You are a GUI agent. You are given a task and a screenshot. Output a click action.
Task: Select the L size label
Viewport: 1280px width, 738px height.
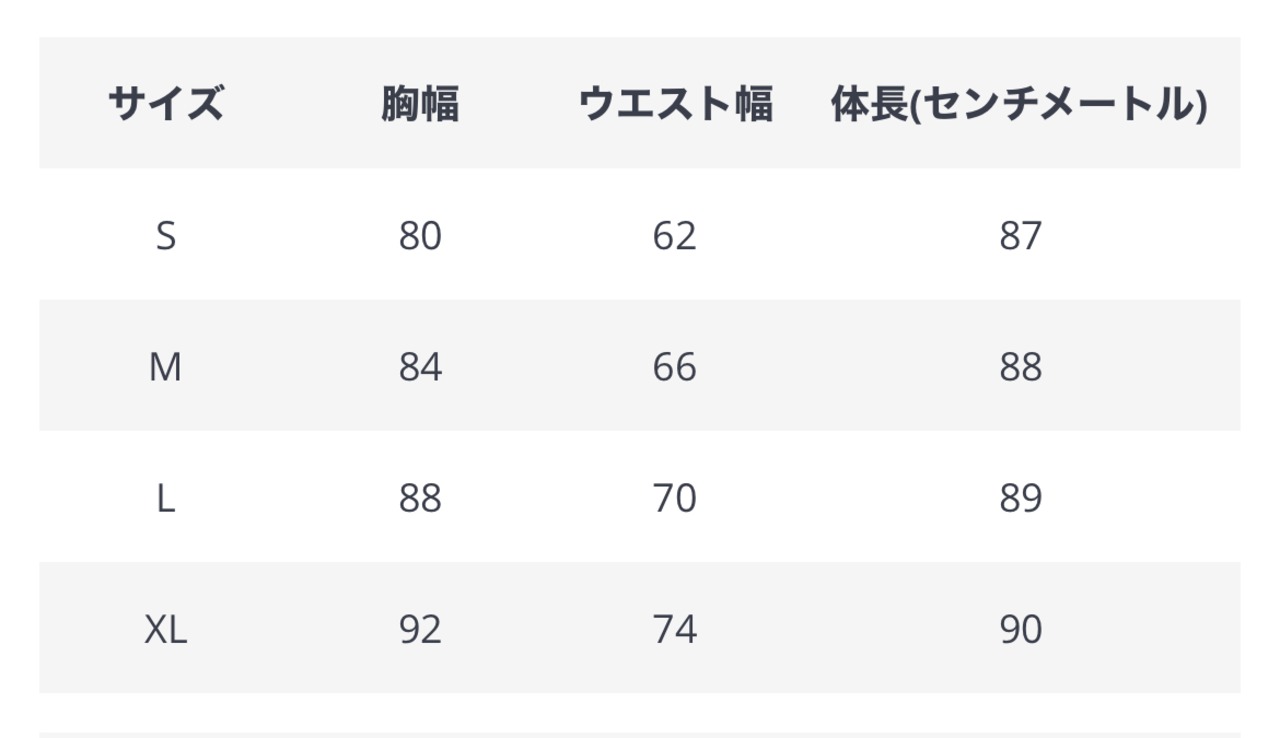click(x=166, y=498)
